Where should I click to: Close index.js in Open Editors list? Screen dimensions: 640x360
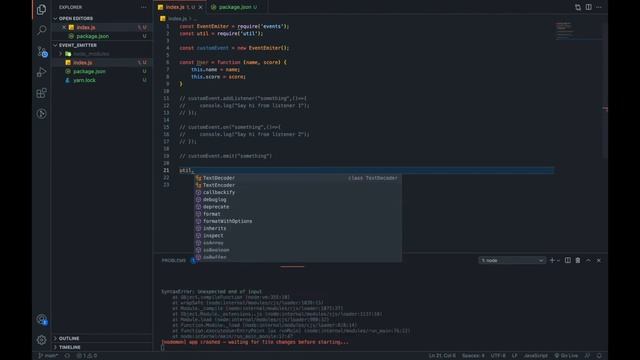click(x=64, y=27)
